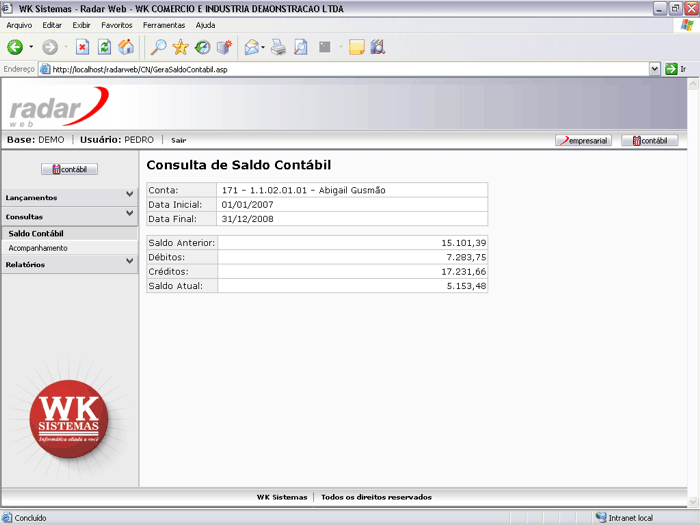Open the Ferramentas menu

[163, 24]
